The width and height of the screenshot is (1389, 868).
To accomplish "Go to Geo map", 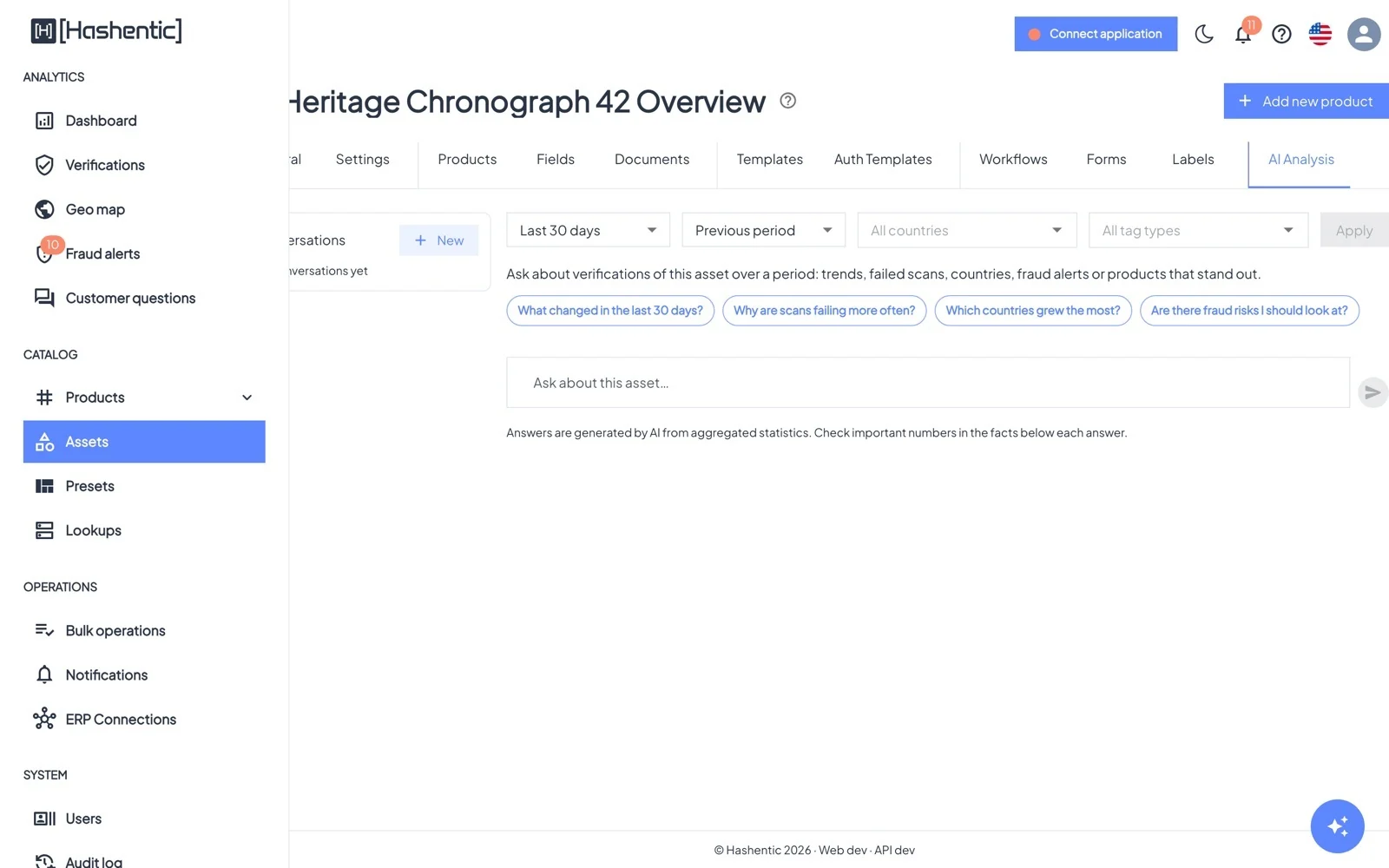I will pyautogui.click(x=144, y=209).
